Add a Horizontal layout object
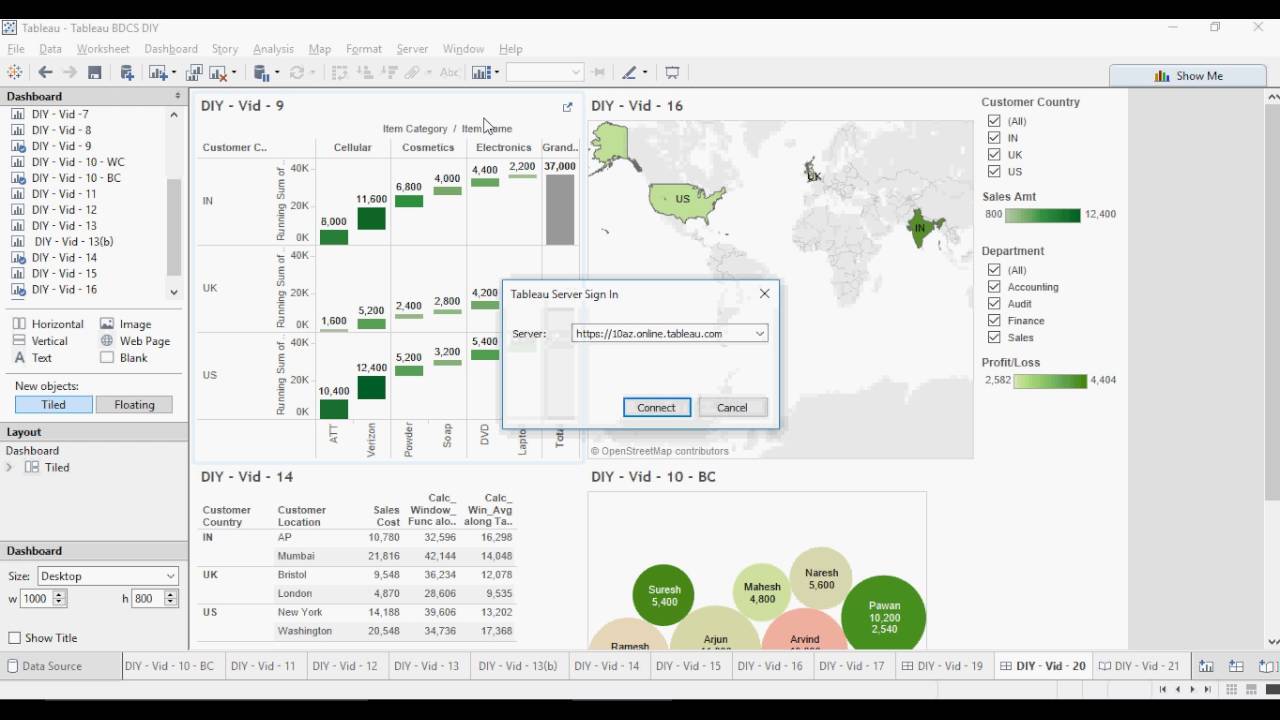Viewport: 1280px width, 720px height. click(48, 324)
